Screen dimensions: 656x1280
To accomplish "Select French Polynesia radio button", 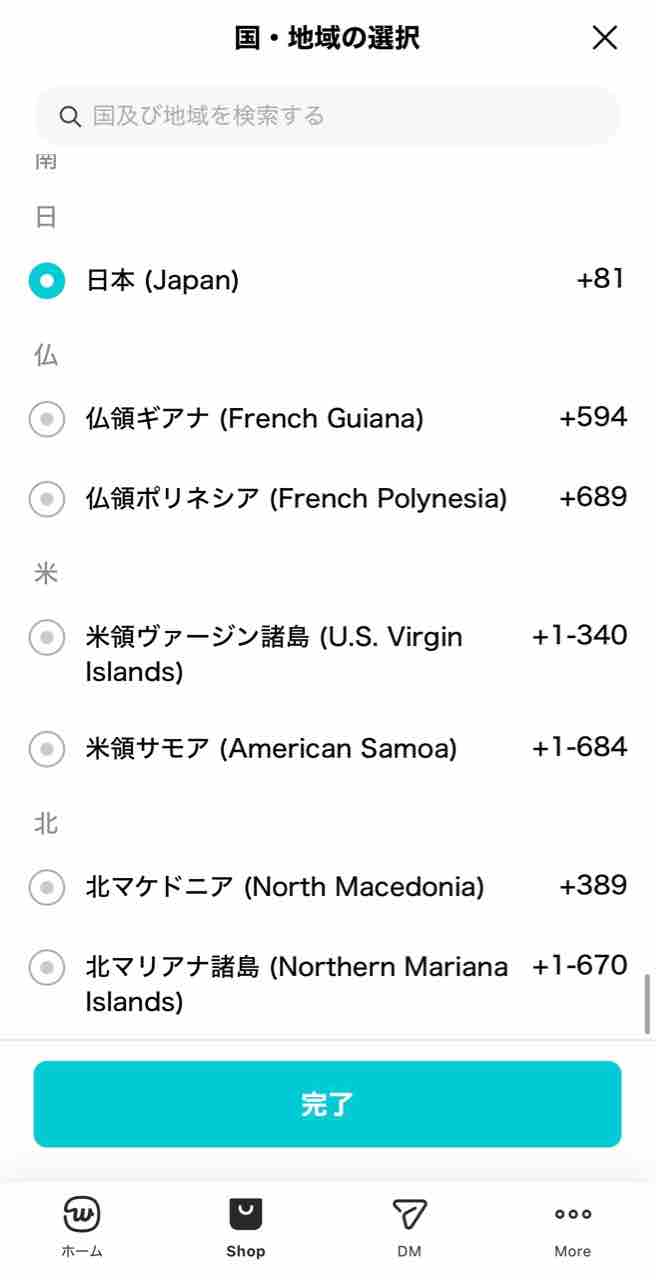I will coord(47,499).
